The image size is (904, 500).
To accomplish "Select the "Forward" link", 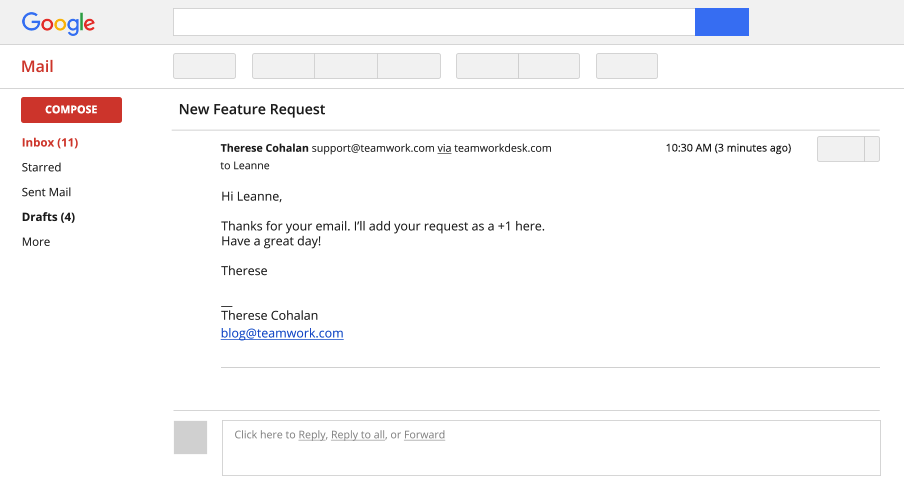I will click(424, 435).
